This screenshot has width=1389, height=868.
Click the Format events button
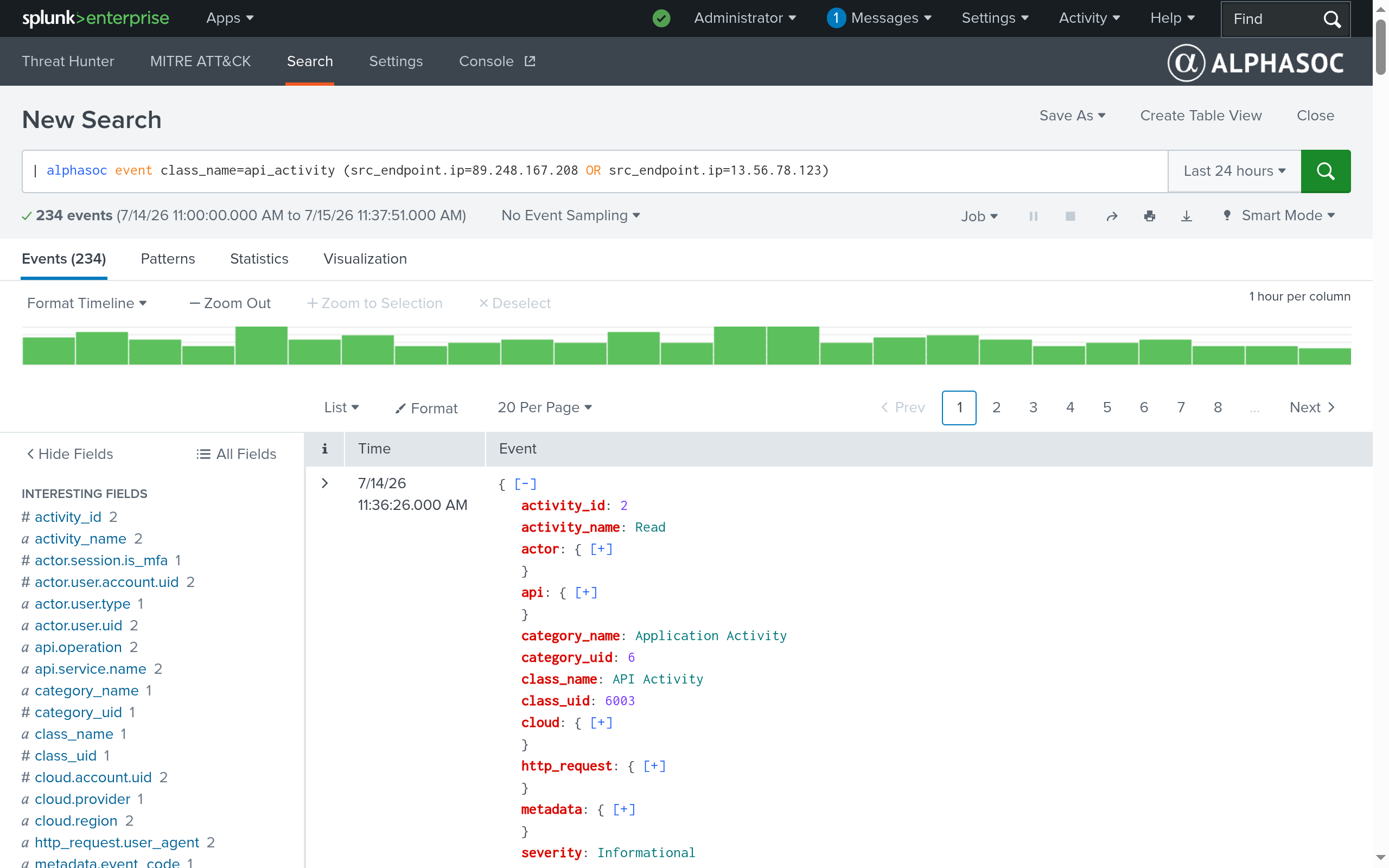(426, 408)
